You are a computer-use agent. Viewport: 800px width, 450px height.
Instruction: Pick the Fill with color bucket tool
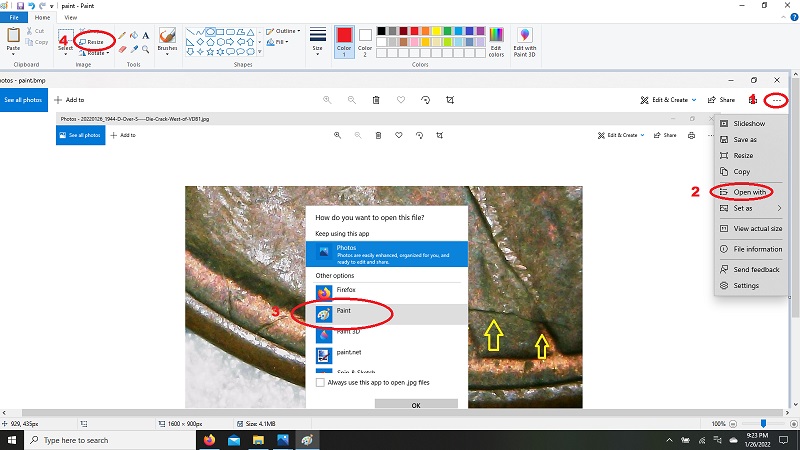pyautogui.click(x=134, y=36)
